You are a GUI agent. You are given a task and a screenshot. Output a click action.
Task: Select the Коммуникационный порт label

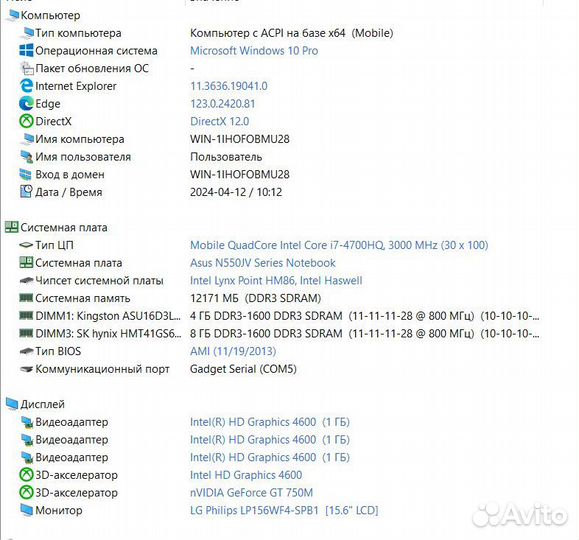(102, 369)
